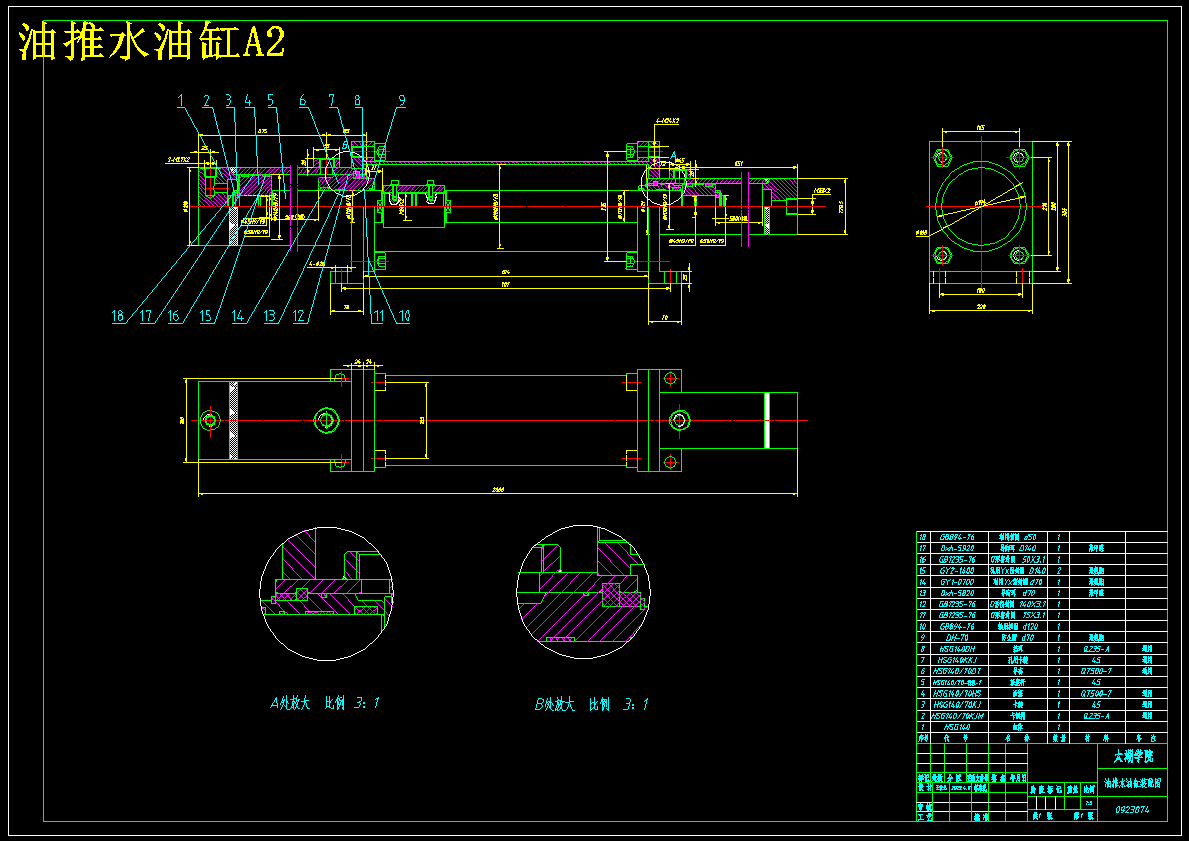Select the B detail marker label in the section view

click(x=345, y=146)
